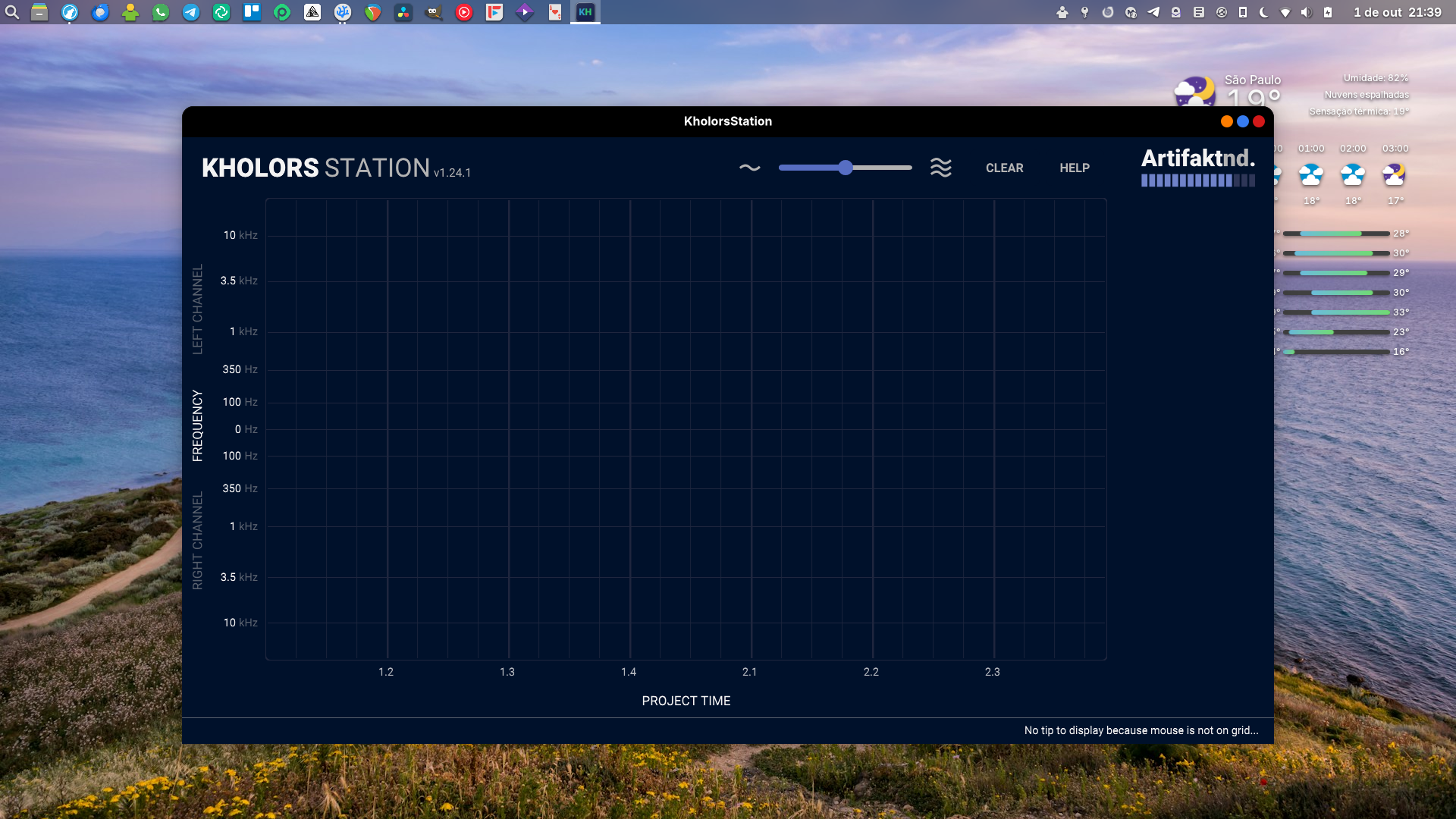The height and width of the screenshot is (819, 1456).
Task: Open Telegram from the top panel
Action: [x=191, y=12]
